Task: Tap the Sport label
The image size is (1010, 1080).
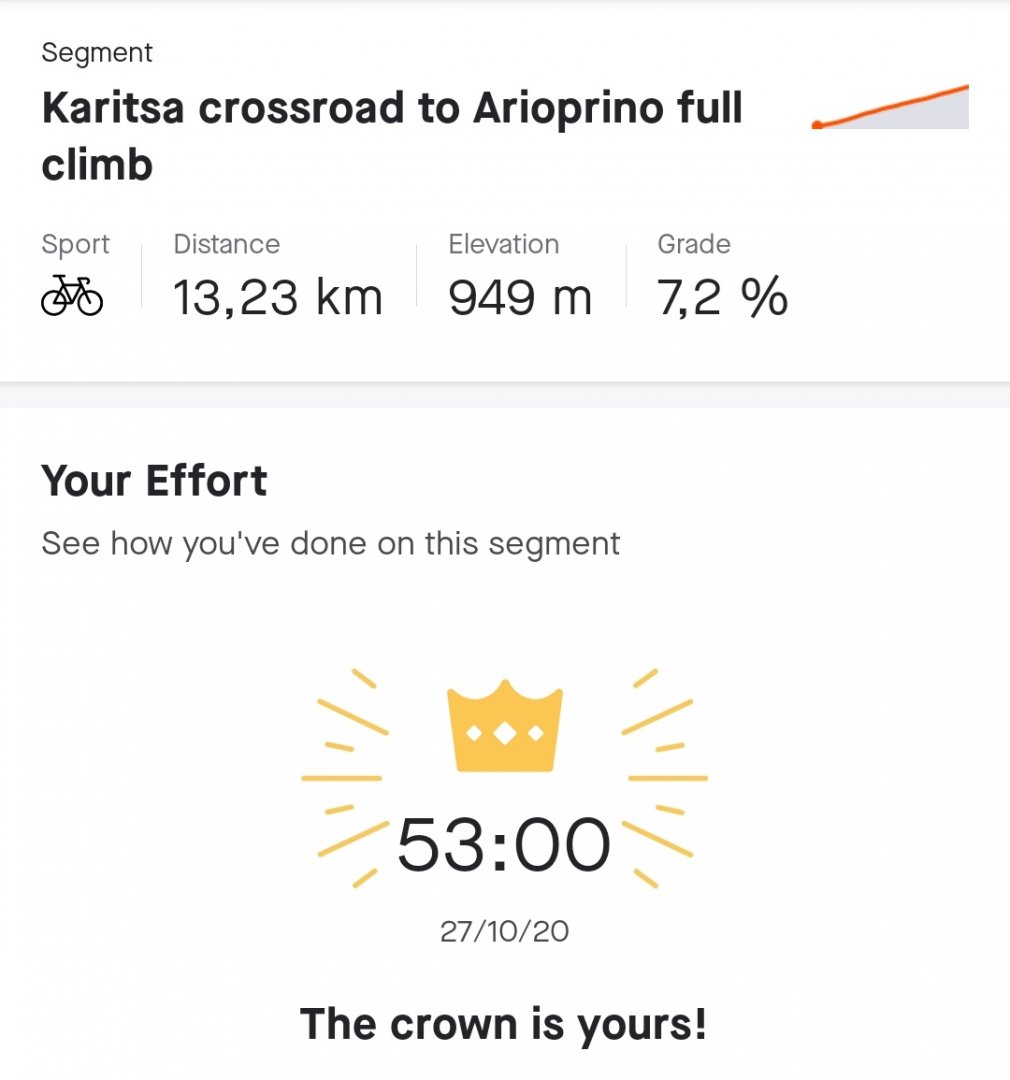Action: tap(76, 245)
